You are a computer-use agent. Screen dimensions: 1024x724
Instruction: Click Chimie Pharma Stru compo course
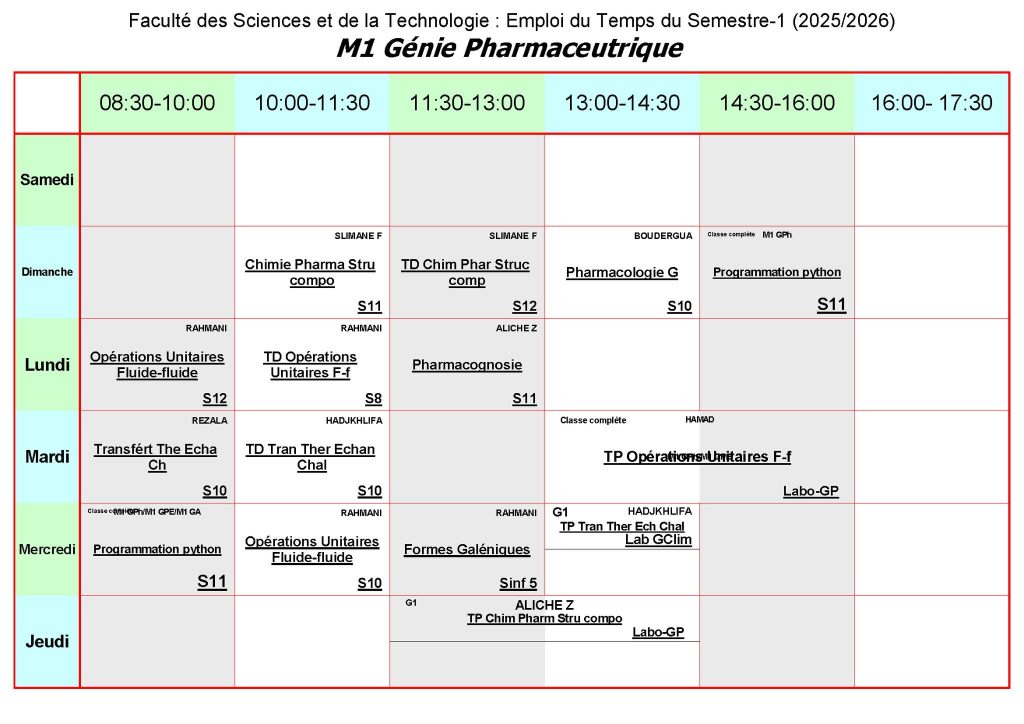[312, 273]
